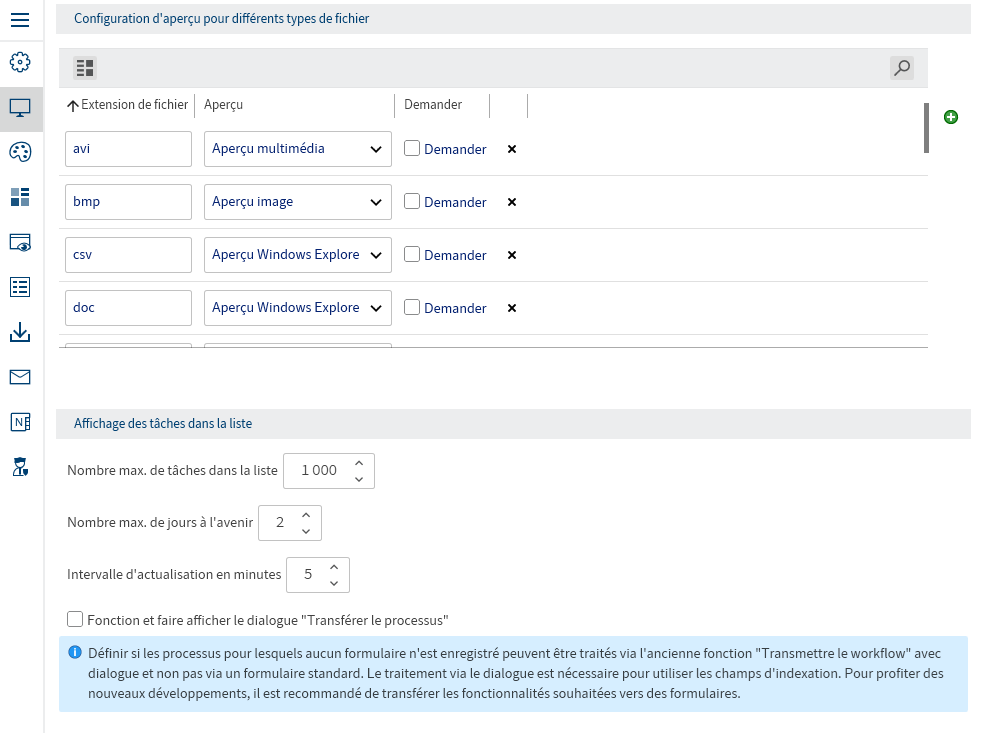The width and height of the screenshot is (989, 733).
Task: Expand the Aperçu image dropdown for bmp
Action: point(297,202)
